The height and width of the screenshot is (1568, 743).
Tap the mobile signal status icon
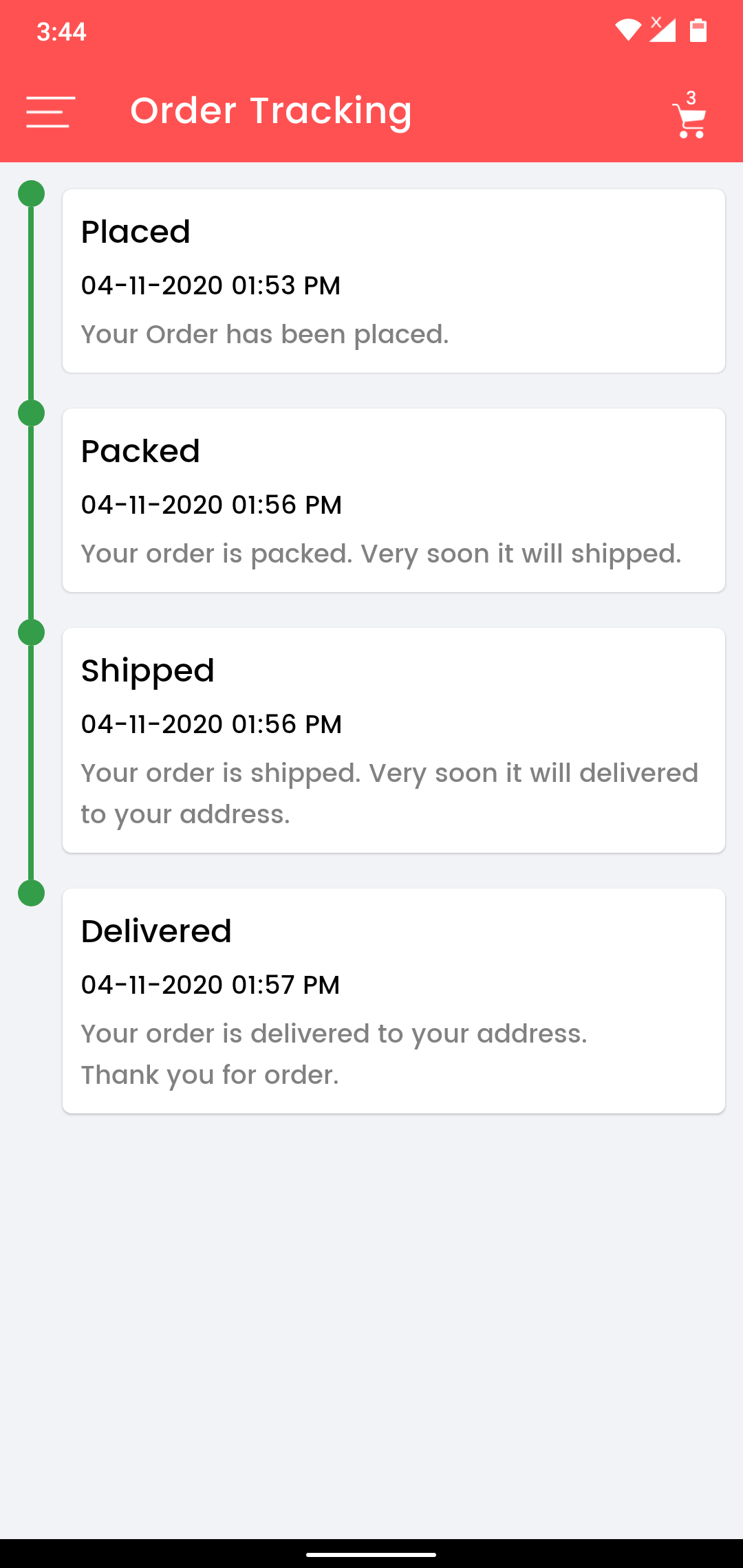coord(662,30)
